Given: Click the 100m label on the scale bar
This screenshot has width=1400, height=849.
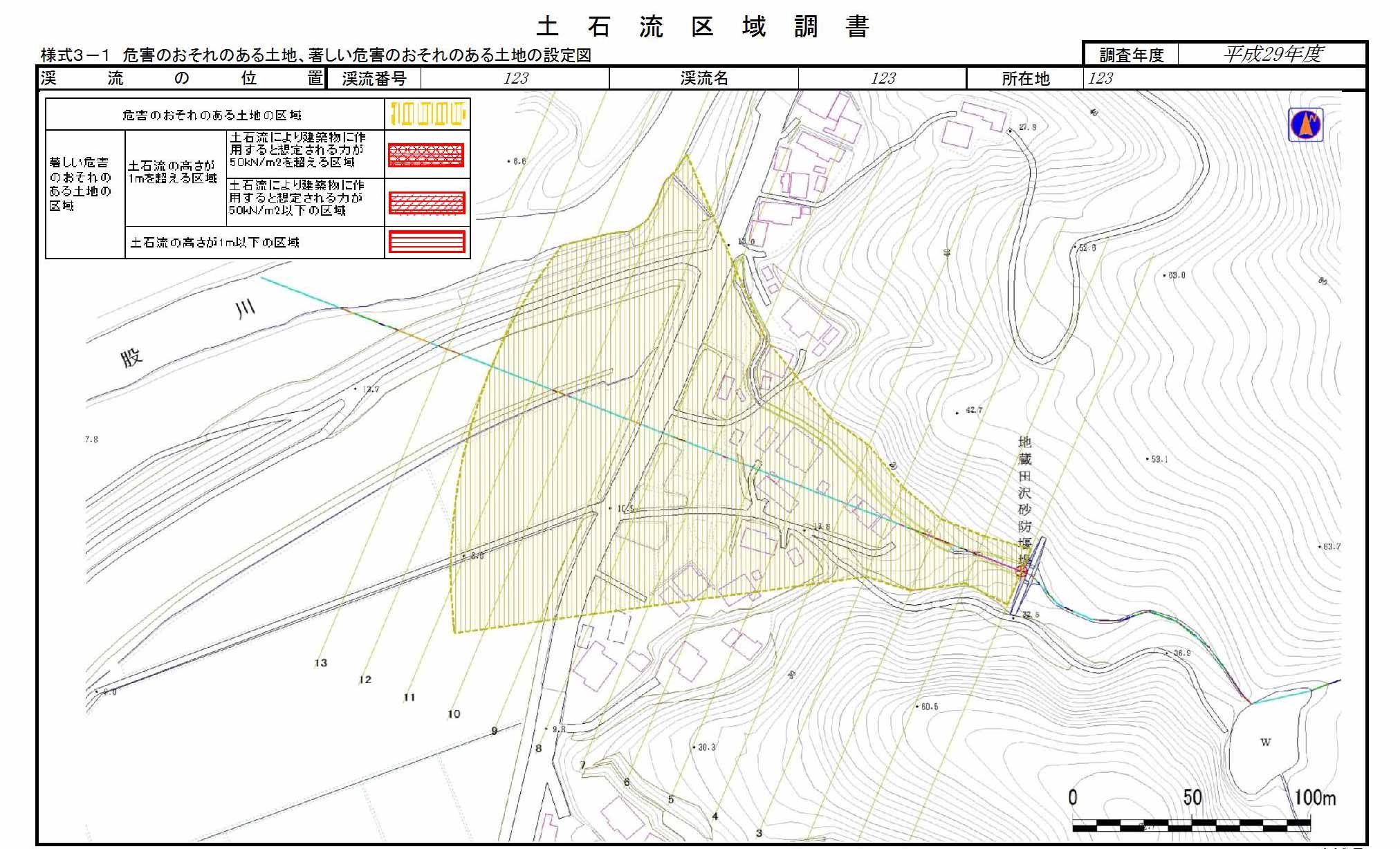Looking at the screenshot, I should pos(1314,797).
